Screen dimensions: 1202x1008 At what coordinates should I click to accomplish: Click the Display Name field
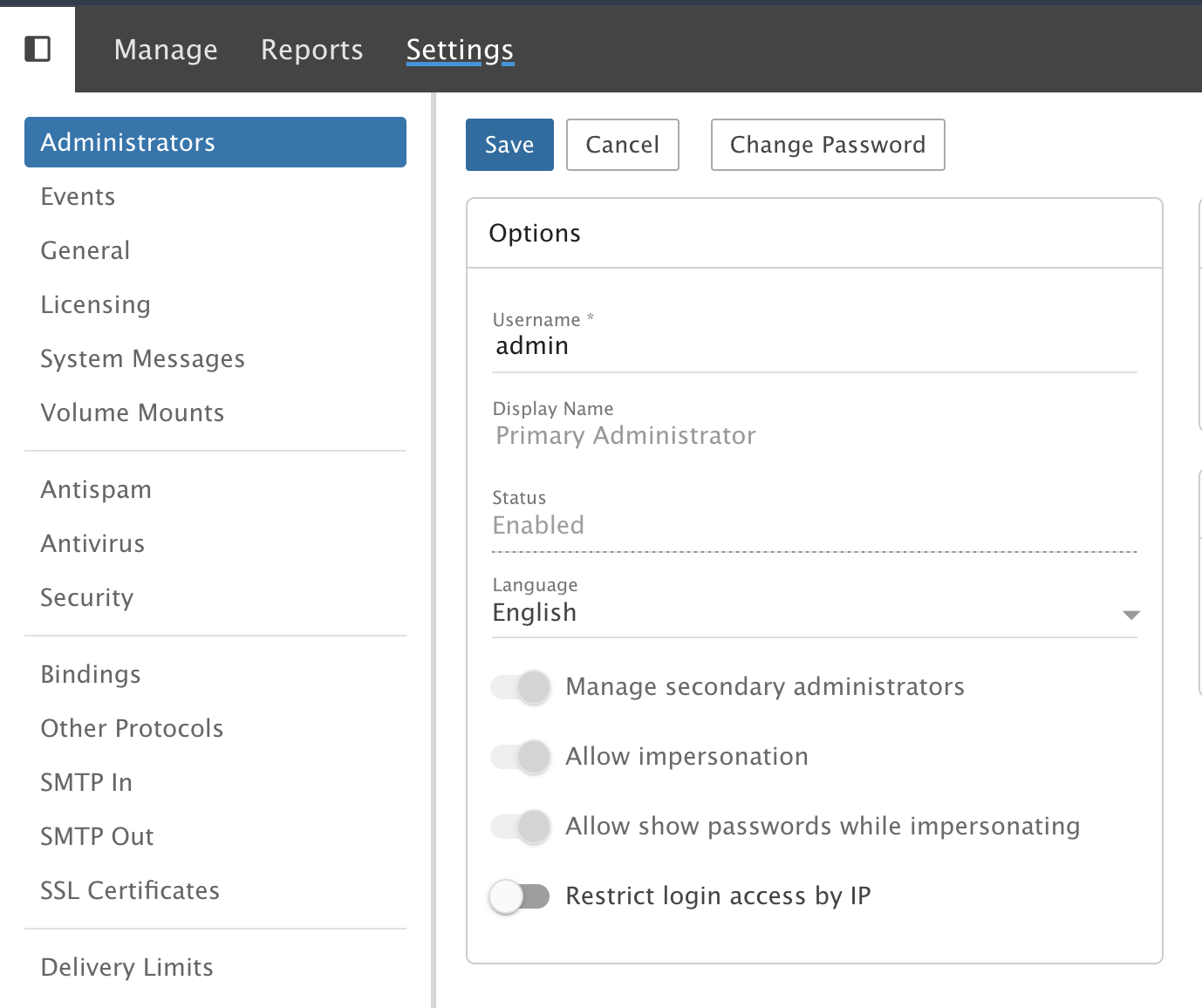tap(813, 436)
